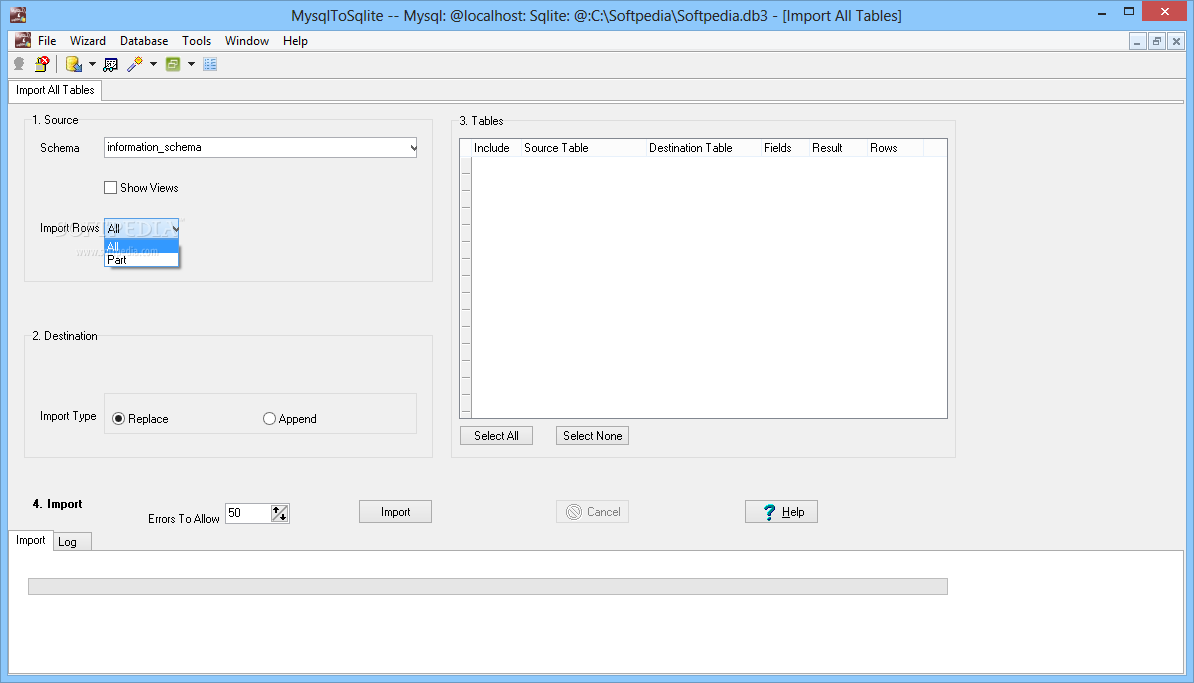Enable the Show Views checkbox
Screen dimensions: 1194x683
tap(110, 187)
